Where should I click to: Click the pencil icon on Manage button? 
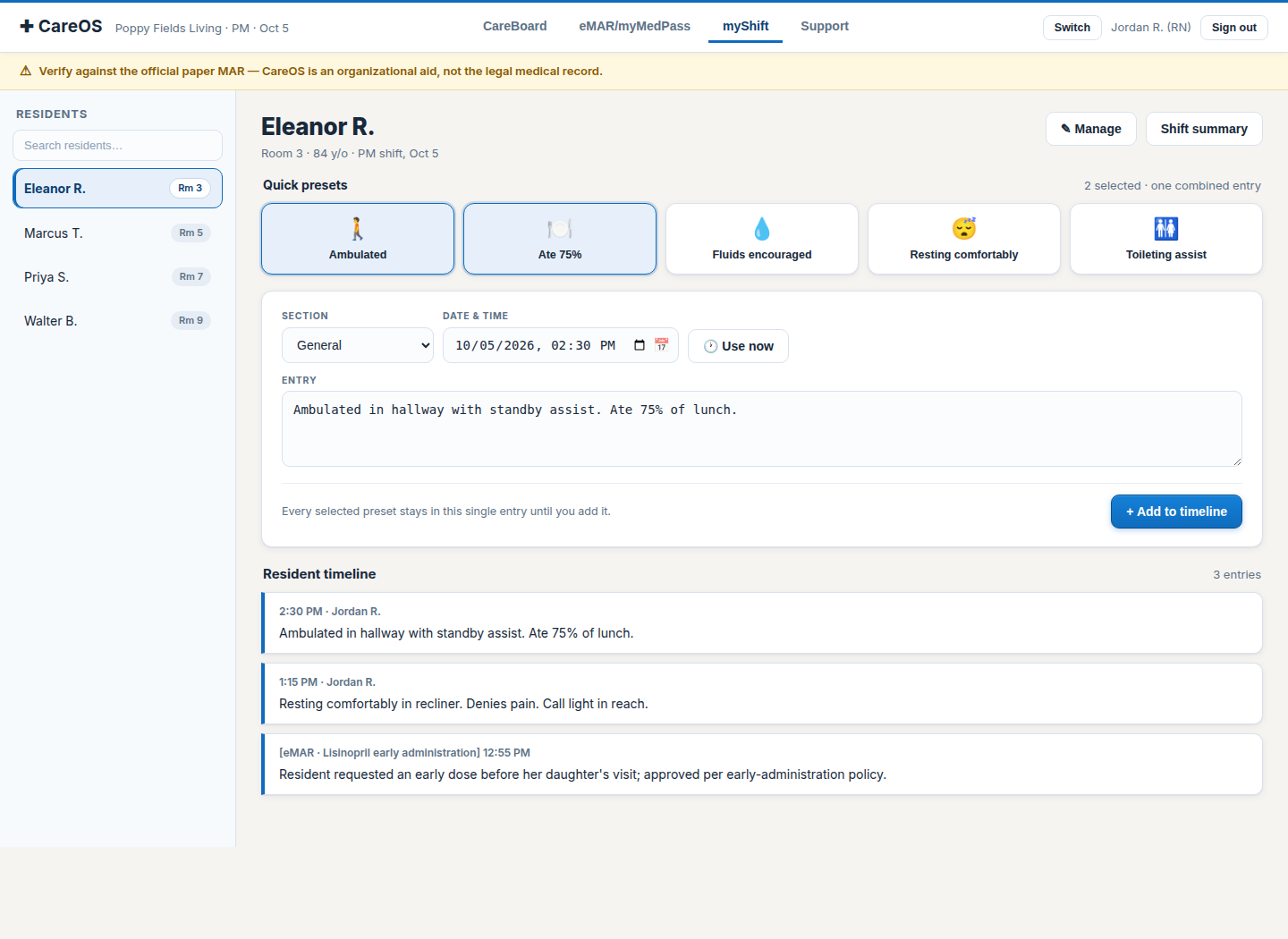click(x=1065, y=129)
